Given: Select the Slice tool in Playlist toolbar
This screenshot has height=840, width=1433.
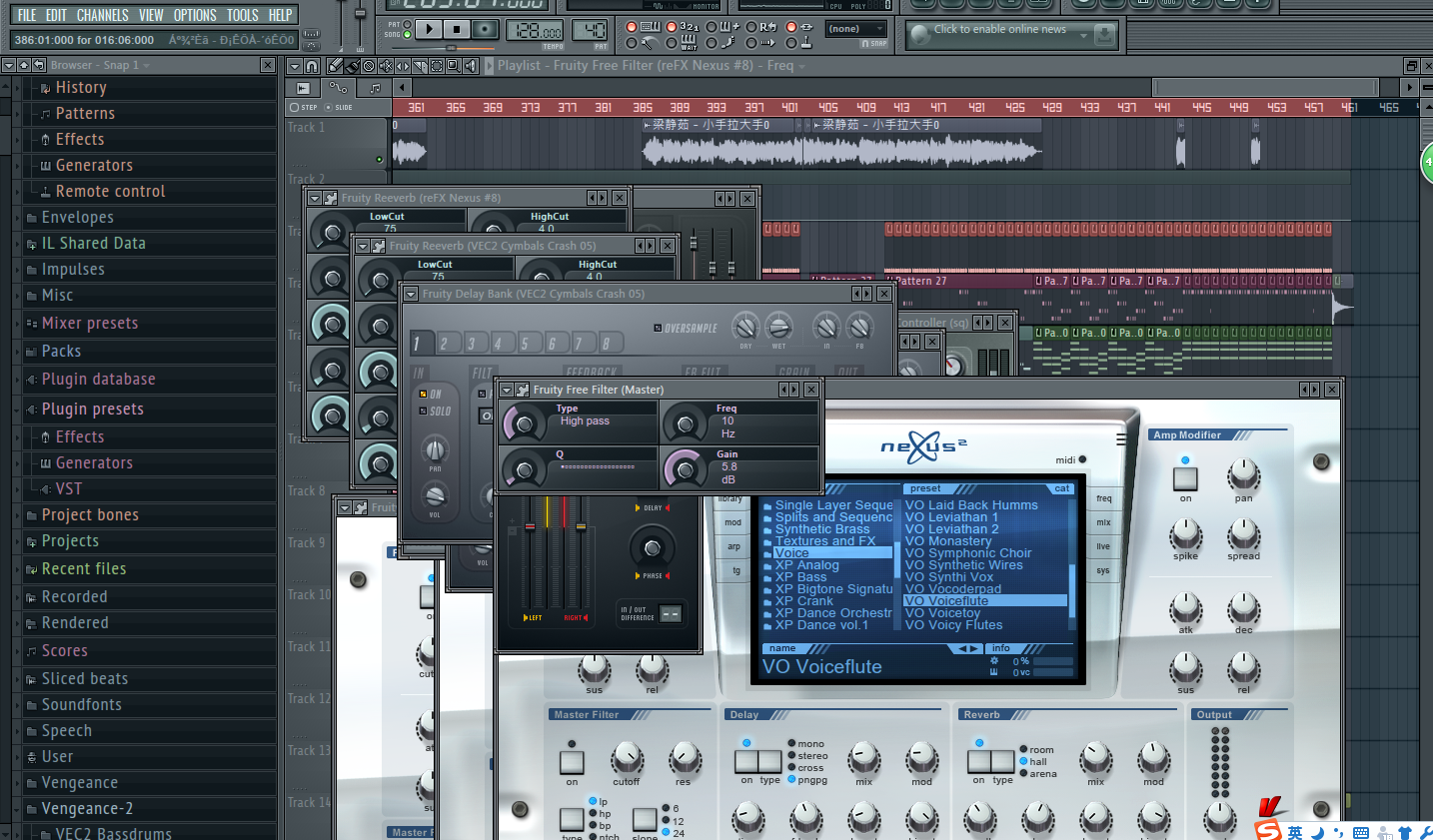Looking at the screenshot, I should (420, 66).
